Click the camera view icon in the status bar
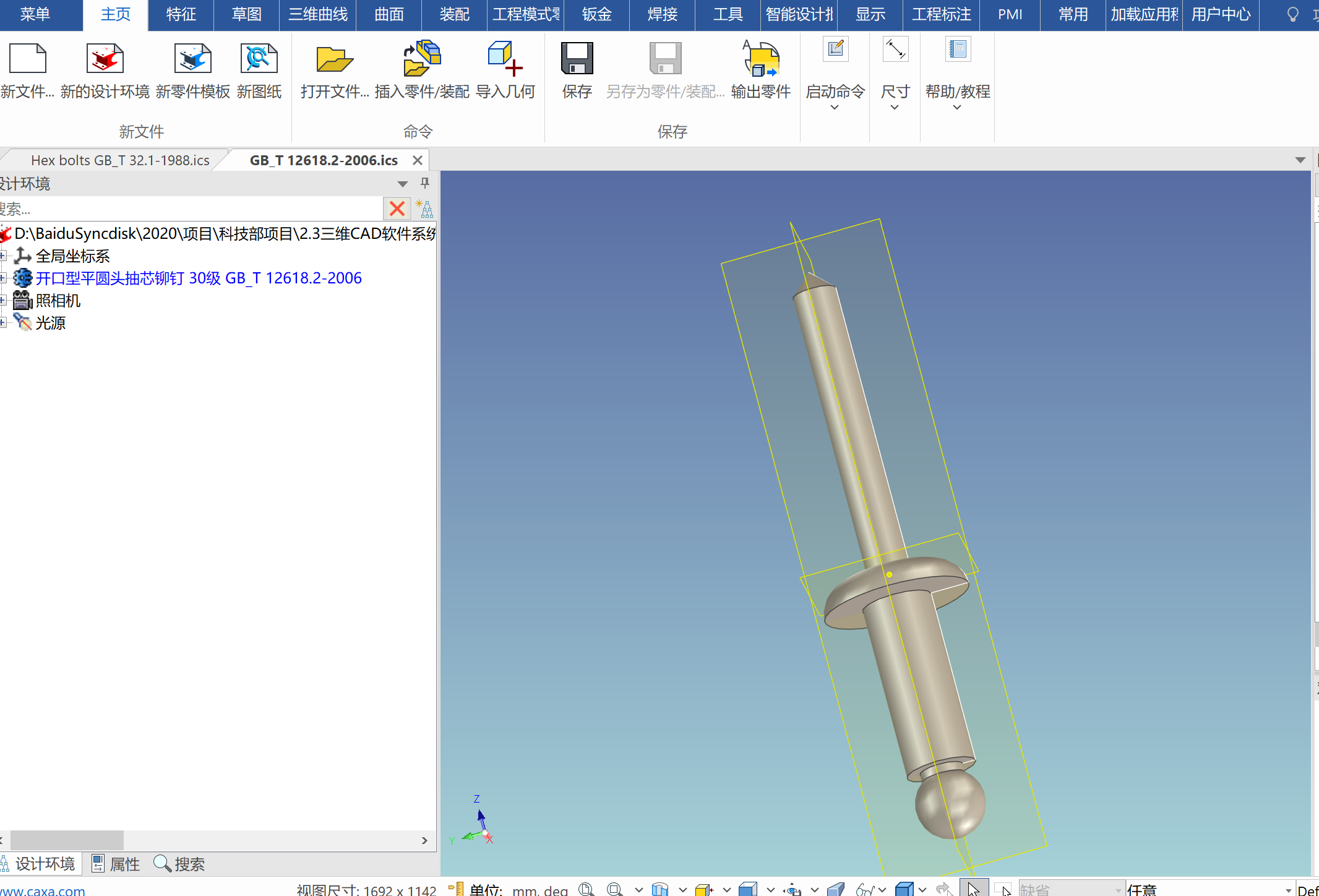The height and width of the screenshot is (896, 1319). [792, 889]
